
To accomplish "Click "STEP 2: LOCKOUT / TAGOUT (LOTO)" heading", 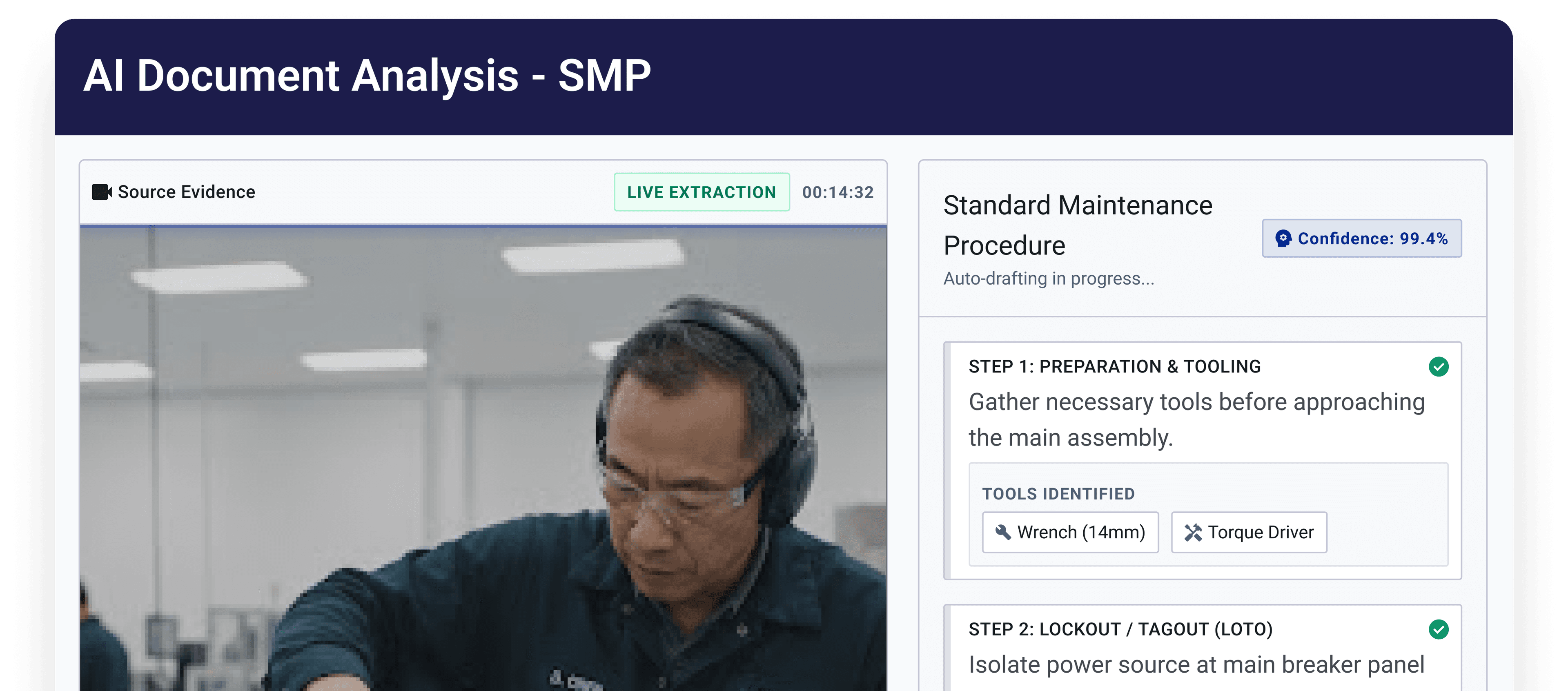I will tap(1120, 629).
